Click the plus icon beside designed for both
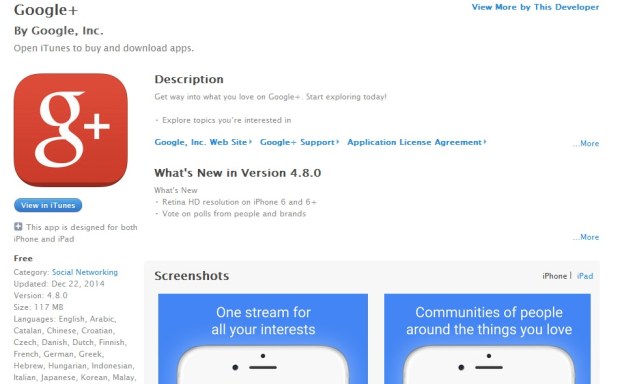 click(x=18, y=227)
